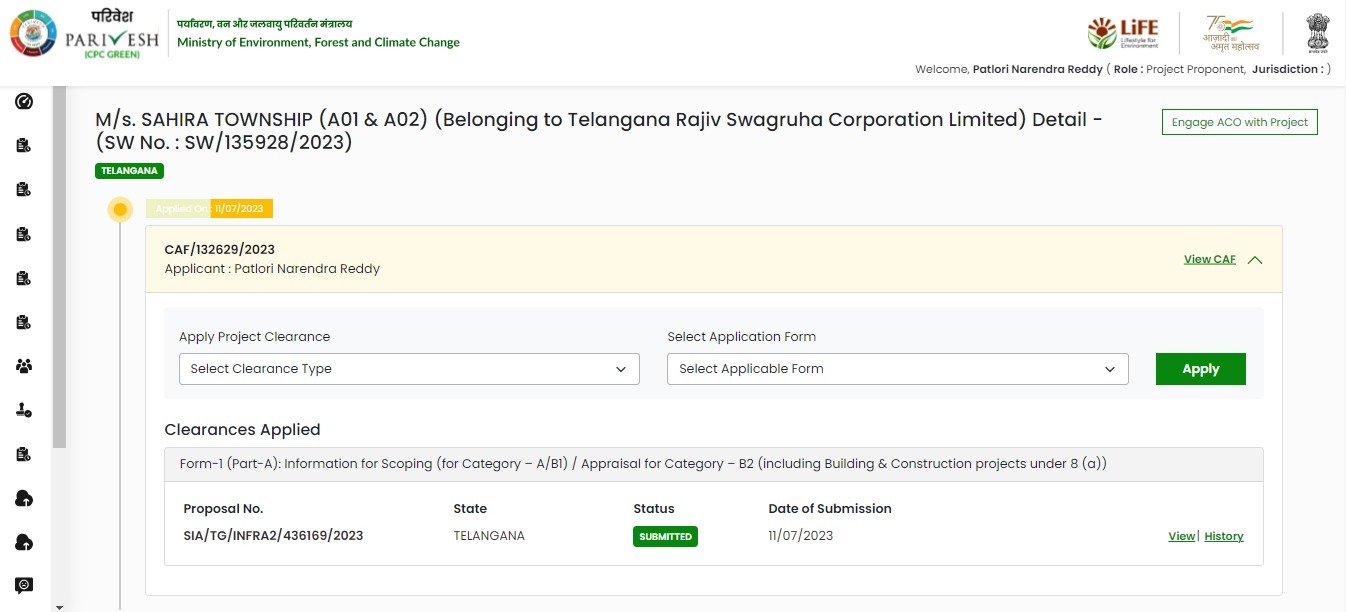
Task: Open View link for proposal SIA/TG/INFRA2/436169/2023
Action: point(1181,536)
